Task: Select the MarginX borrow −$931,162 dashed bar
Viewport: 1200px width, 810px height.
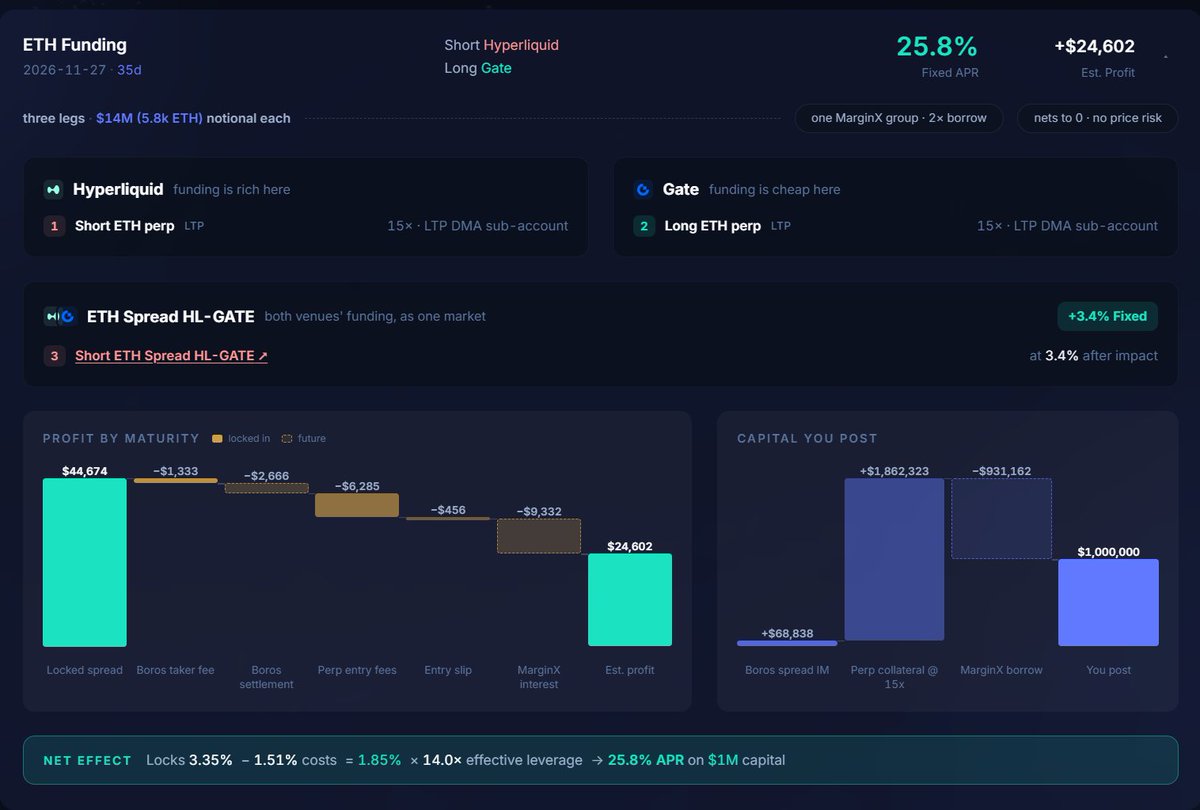Action: point(1001,518)
